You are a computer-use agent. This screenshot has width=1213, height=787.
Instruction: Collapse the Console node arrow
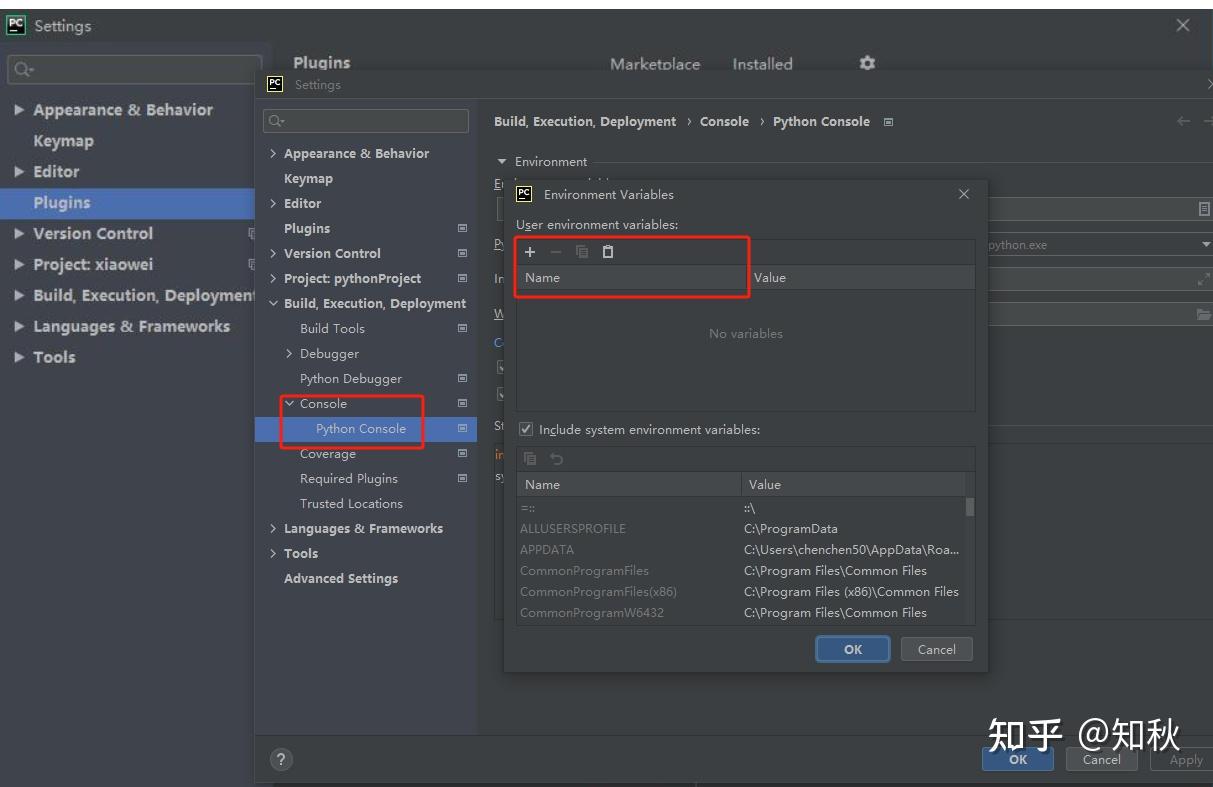point(290,404)
